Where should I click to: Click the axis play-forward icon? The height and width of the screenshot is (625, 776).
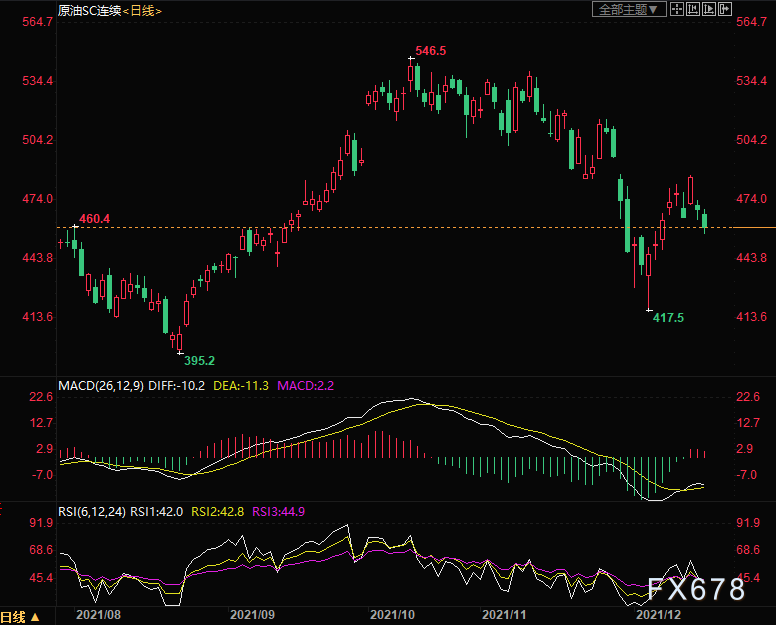709,9
